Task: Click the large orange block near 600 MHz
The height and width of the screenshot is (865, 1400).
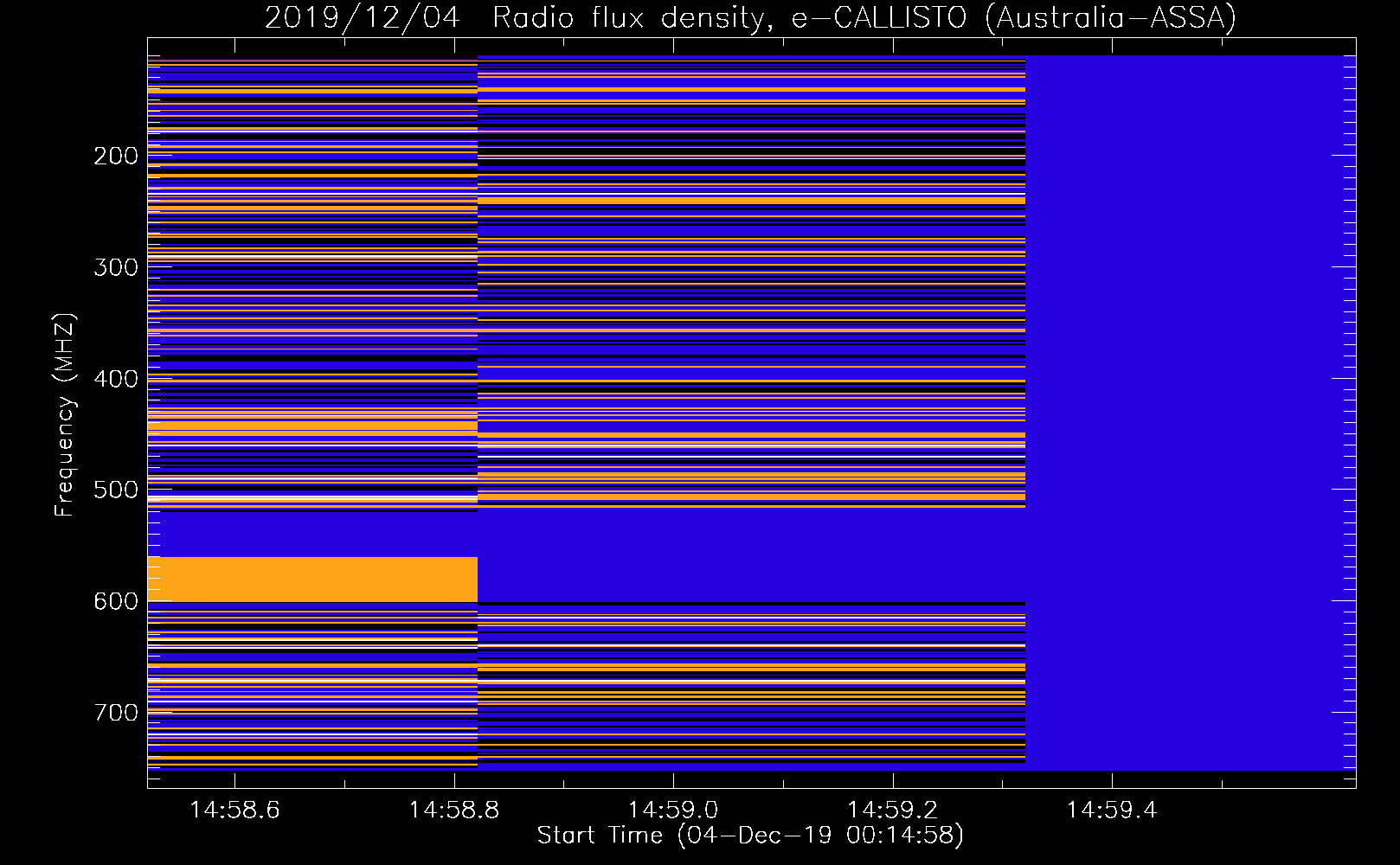Action: click(312, 580)
